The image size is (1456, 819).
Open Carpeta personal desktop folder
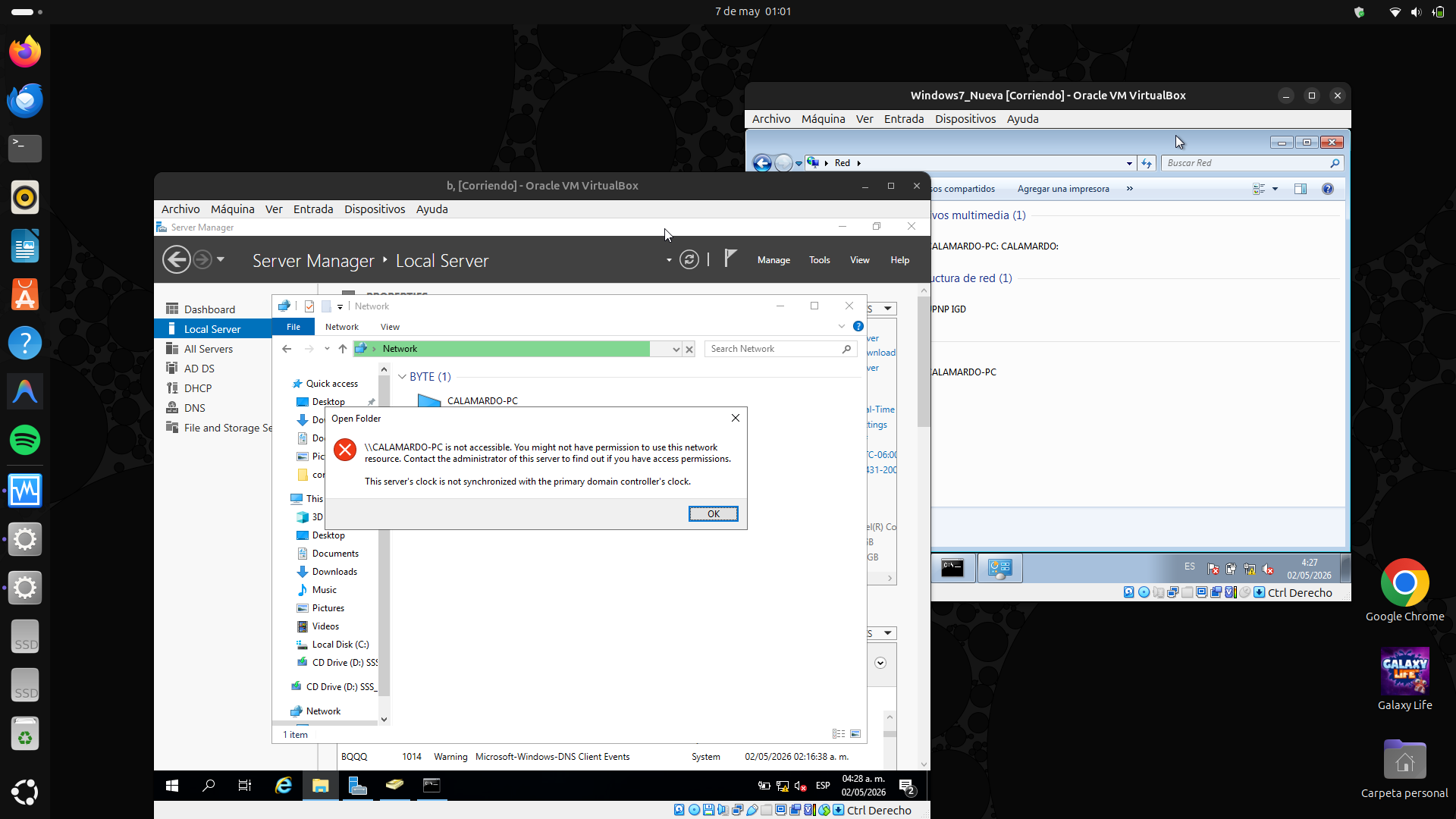[1404, 767]
